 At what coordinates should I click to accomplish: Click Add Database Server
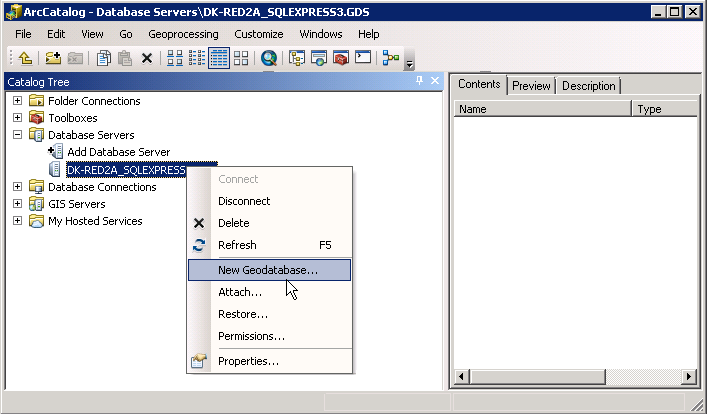click(119, 152)
